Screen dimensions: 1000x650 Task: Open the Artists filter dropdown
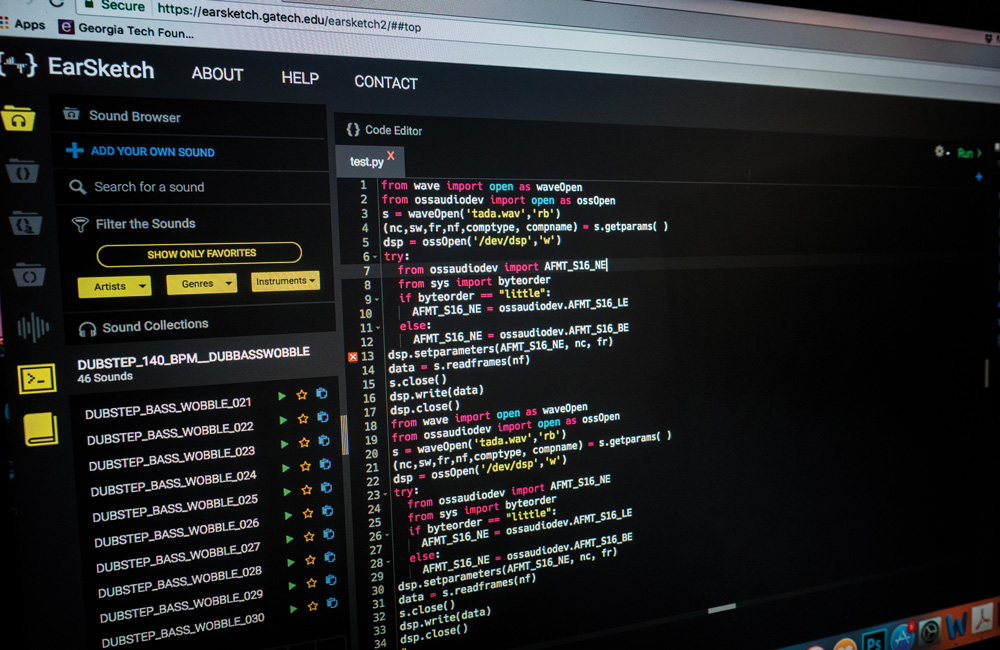(115, 286)
